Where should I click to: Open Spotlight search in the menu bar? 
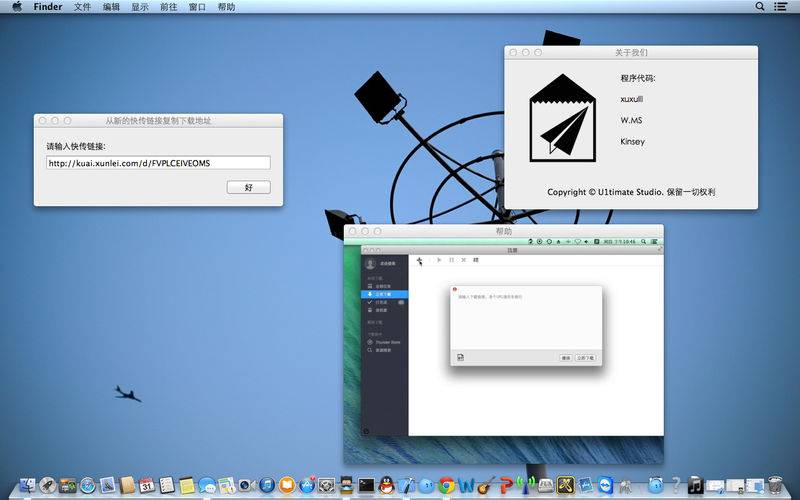click(x=760, y=7)
